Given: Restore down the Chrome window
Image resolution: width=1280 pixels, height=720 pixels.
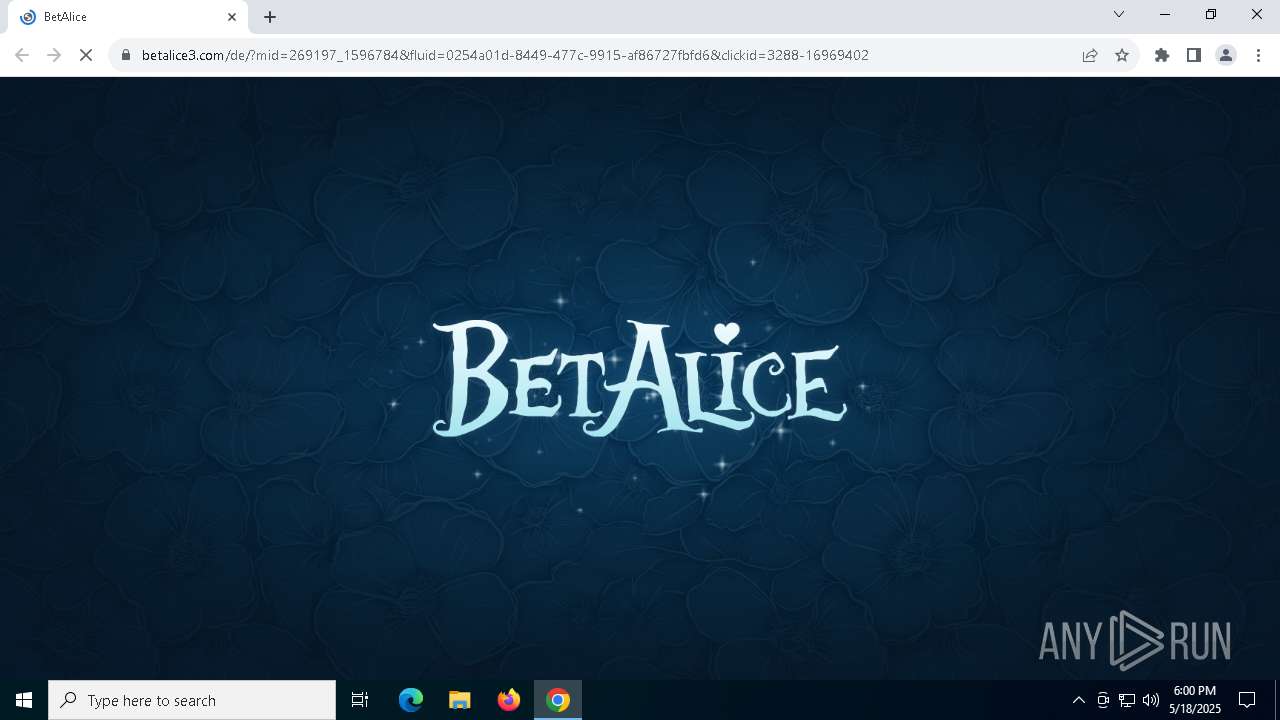Looking at the screenshot, I should 1211,14.
